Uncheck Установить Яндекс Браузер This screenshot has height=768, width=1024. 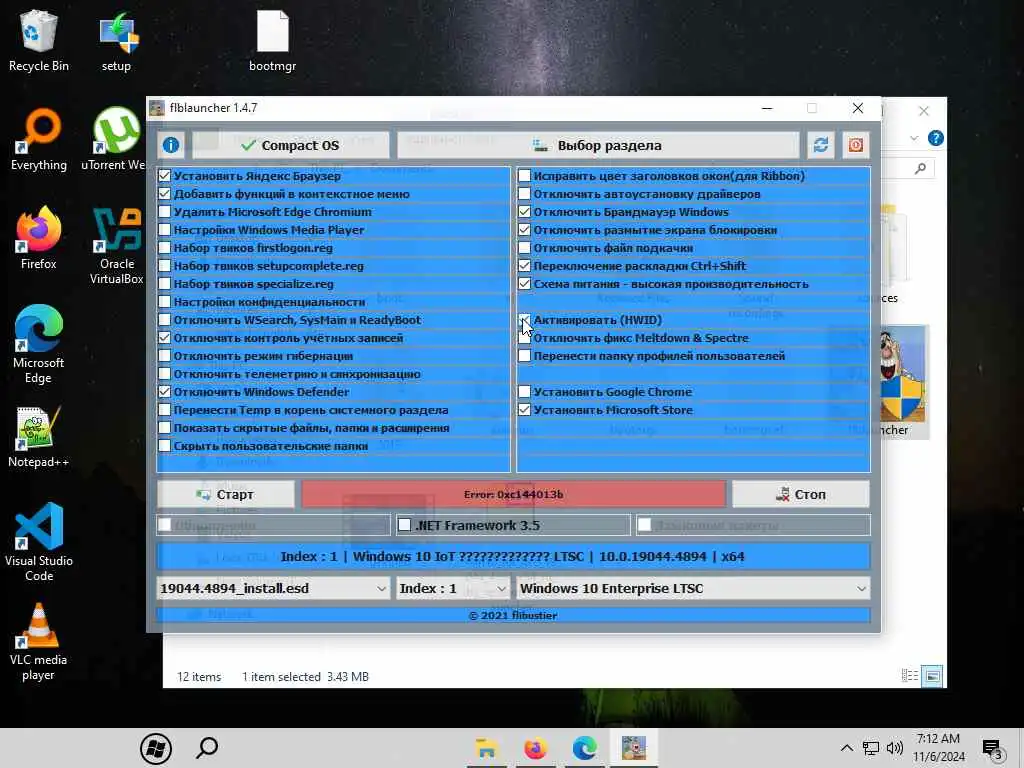[x=165, y=176]
